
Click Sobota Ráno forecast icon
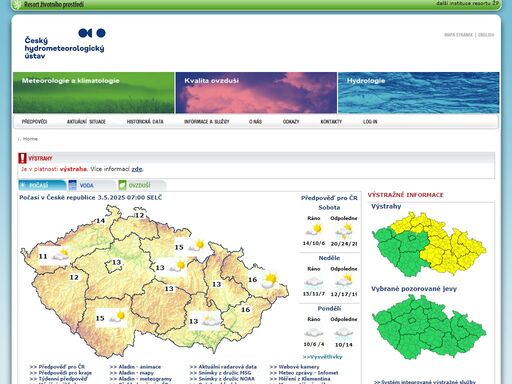coord(314,230)
